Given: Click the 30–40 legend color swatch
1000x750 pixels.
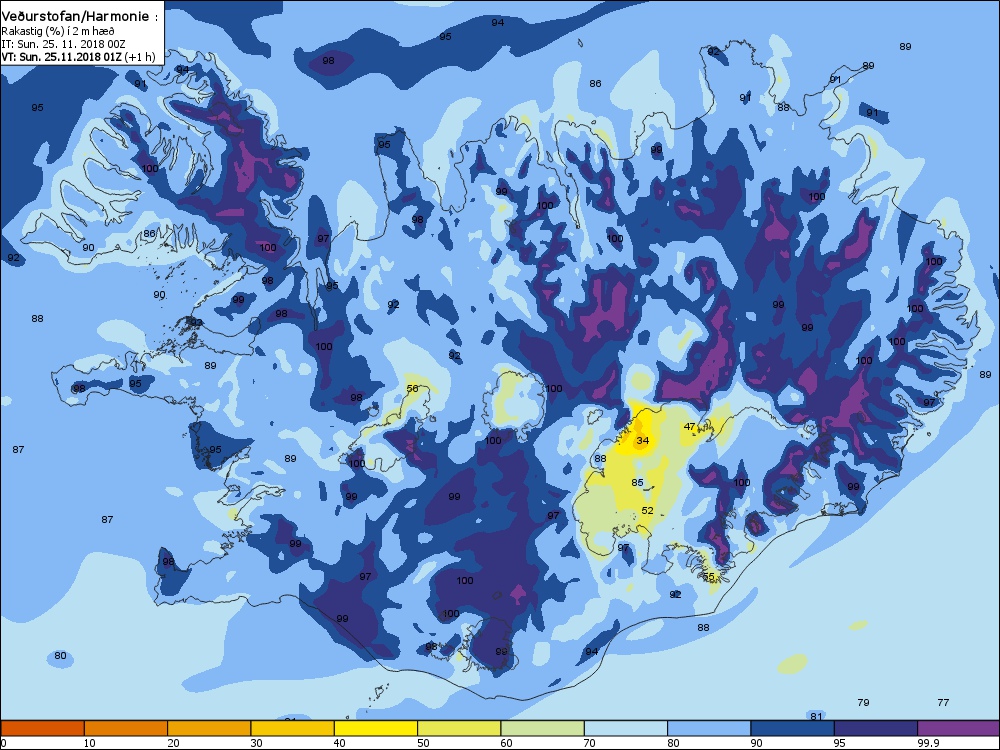Looking at the screenshot, I should point(293,728).
